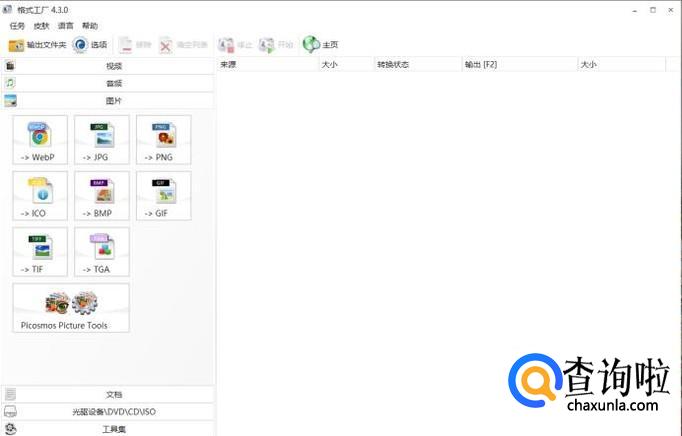Viewport: 682px width, 436px height.
Task: Click the 停止 stop toolbar button
Action: click(235, 45)
